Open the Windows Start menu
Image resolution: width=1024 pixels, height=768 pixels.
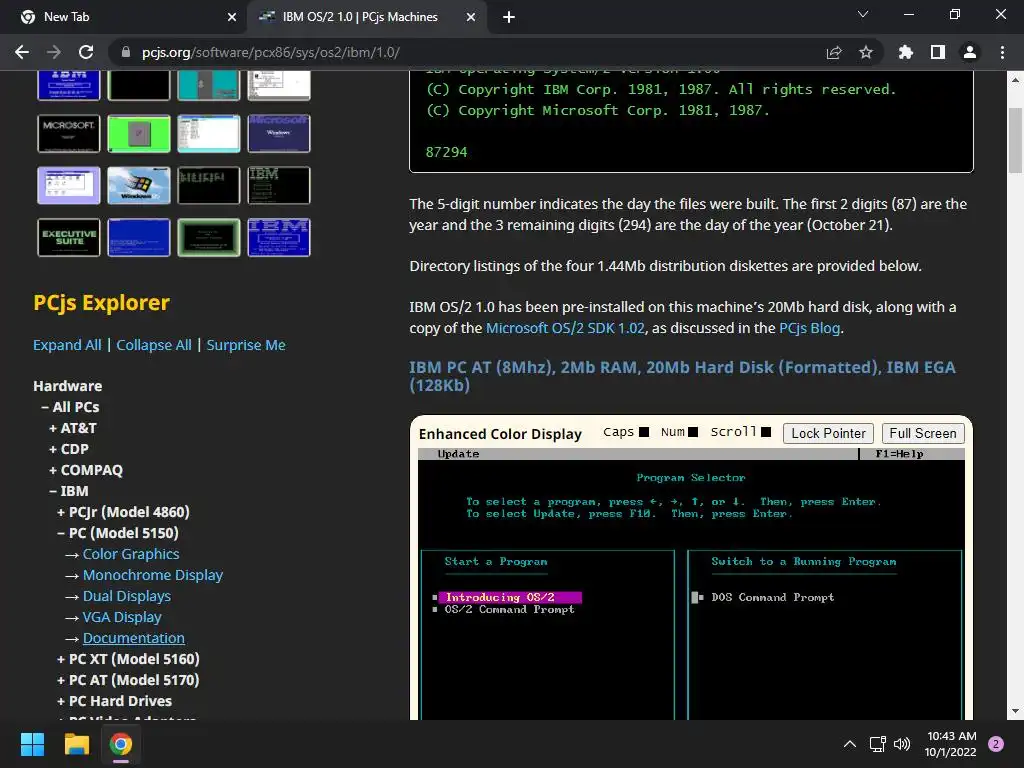32,744
